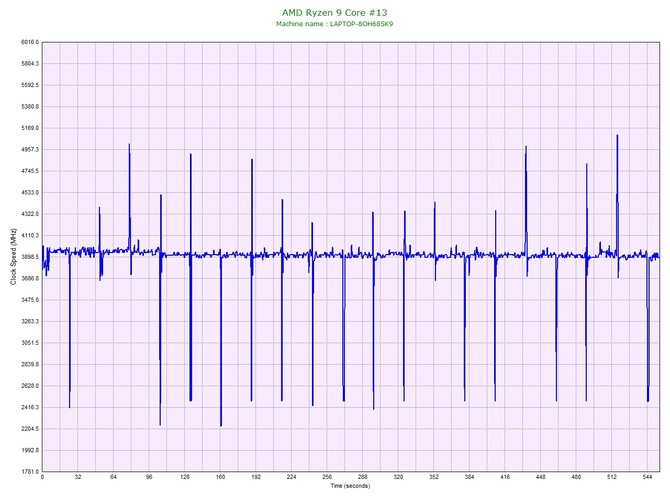This screenshot has height=503, width=670.
Task: Click the 416 seconds x-axis tick label
Action: [505, 478]
